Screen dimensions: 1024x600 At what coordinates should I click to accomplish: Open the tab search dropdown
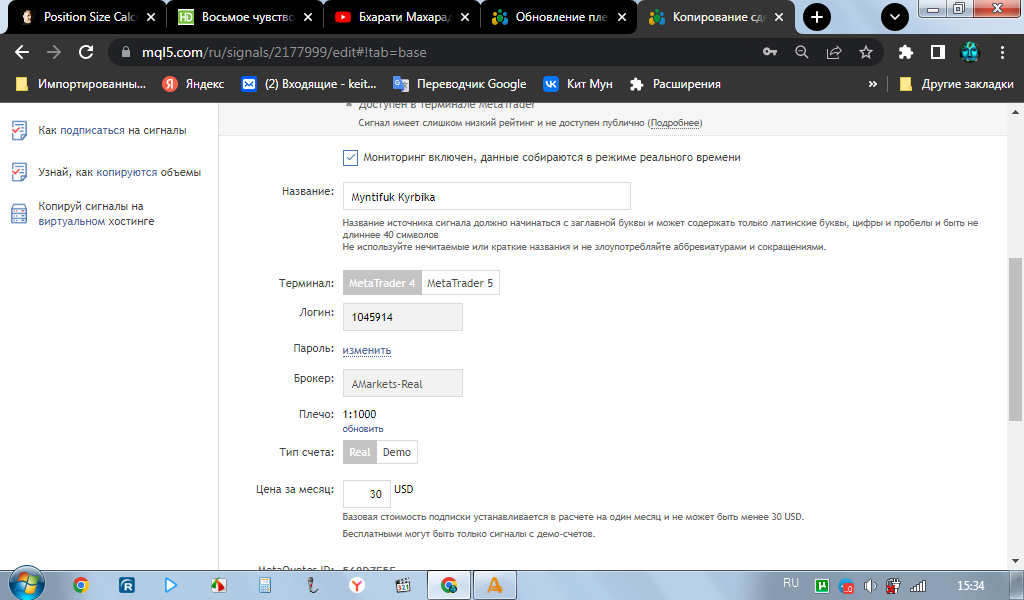pos(895,17)
